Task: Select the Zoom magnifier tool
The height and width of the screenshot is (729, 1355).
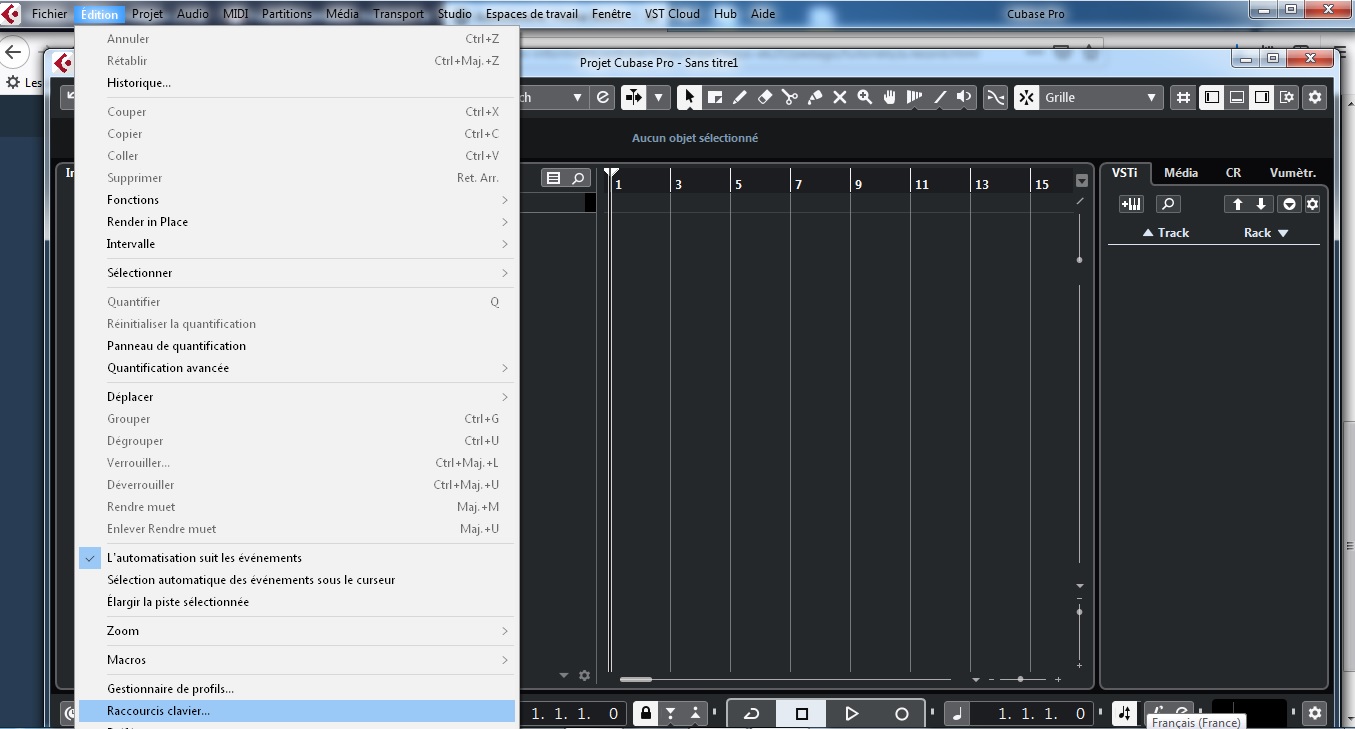Action: pyautogui.click(x=865, y=97)
